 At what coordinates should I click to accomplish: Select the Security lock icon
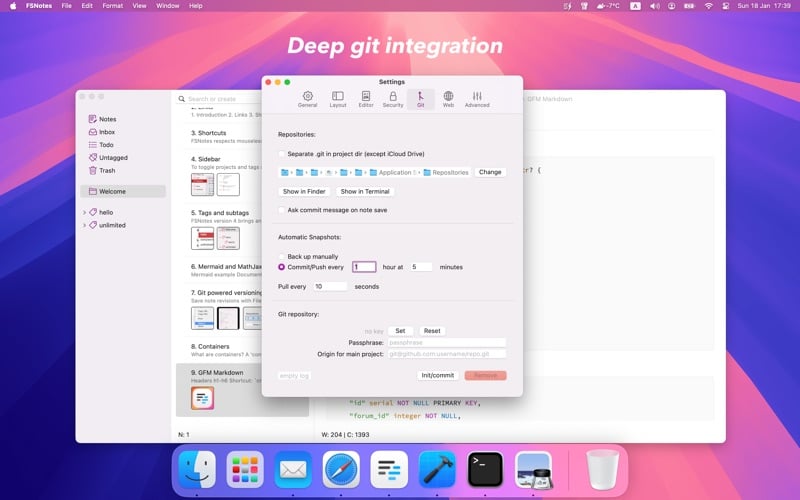click(x=393, y=98)
